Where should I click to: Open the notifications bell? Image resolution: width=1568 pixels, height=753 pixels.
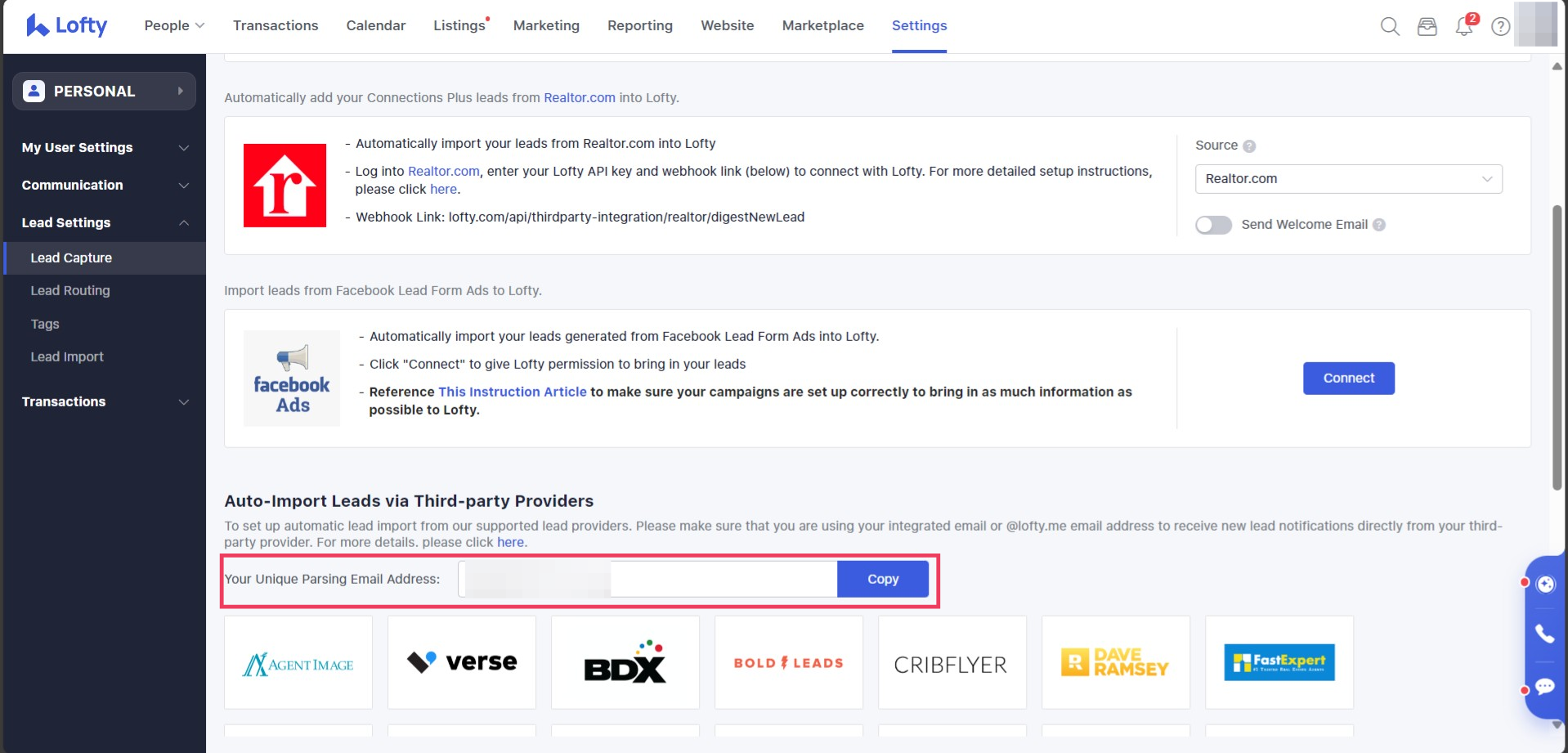point(1464,26)
